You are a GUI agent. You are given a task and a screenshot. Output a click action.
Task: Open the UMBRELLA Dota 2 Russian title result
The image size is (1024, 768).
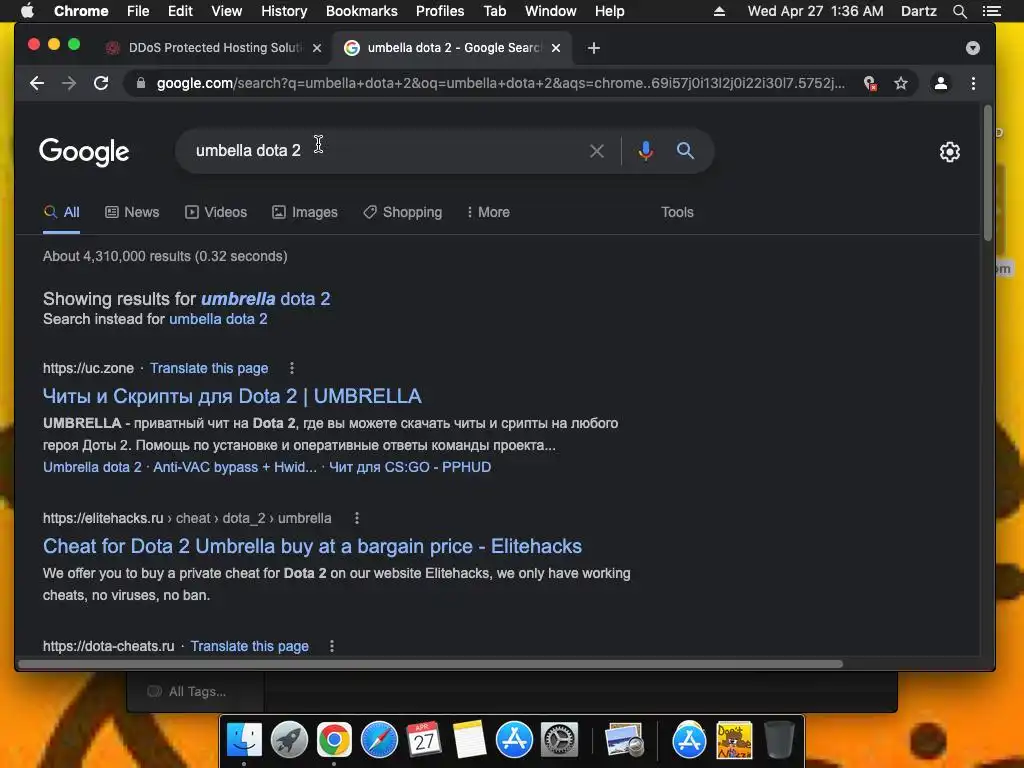(x=232, y=396)
